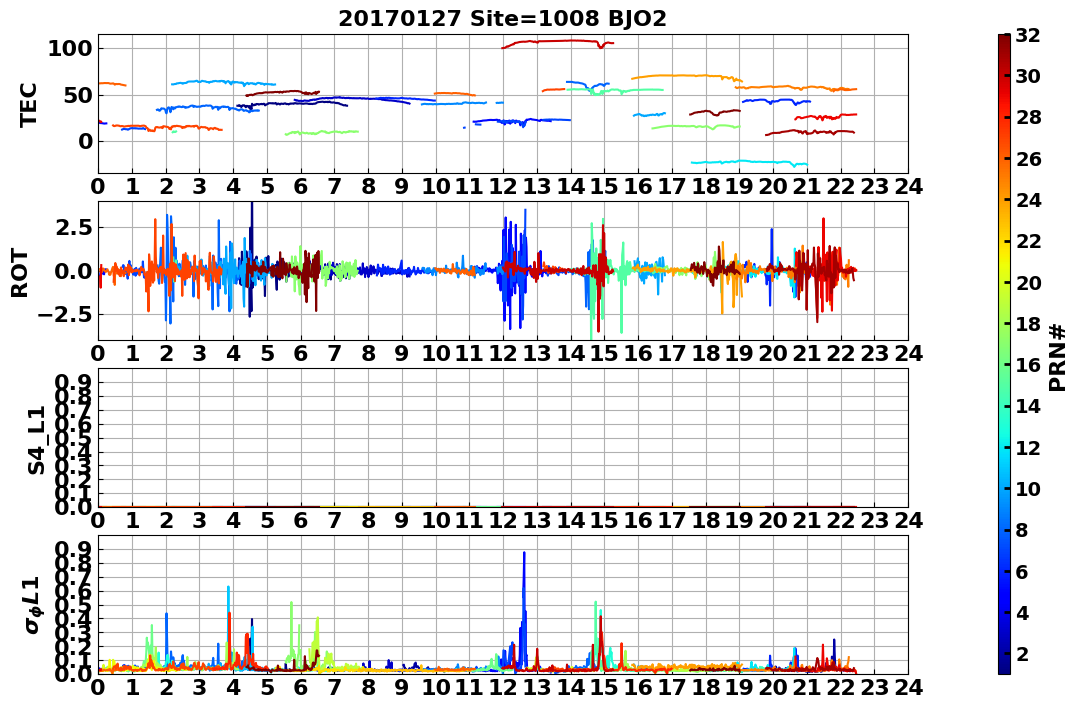The height and width of the screenshot is (709, 1077).
Task: Click the colorbar tick label 10
Action: (x=1028, y=488)
